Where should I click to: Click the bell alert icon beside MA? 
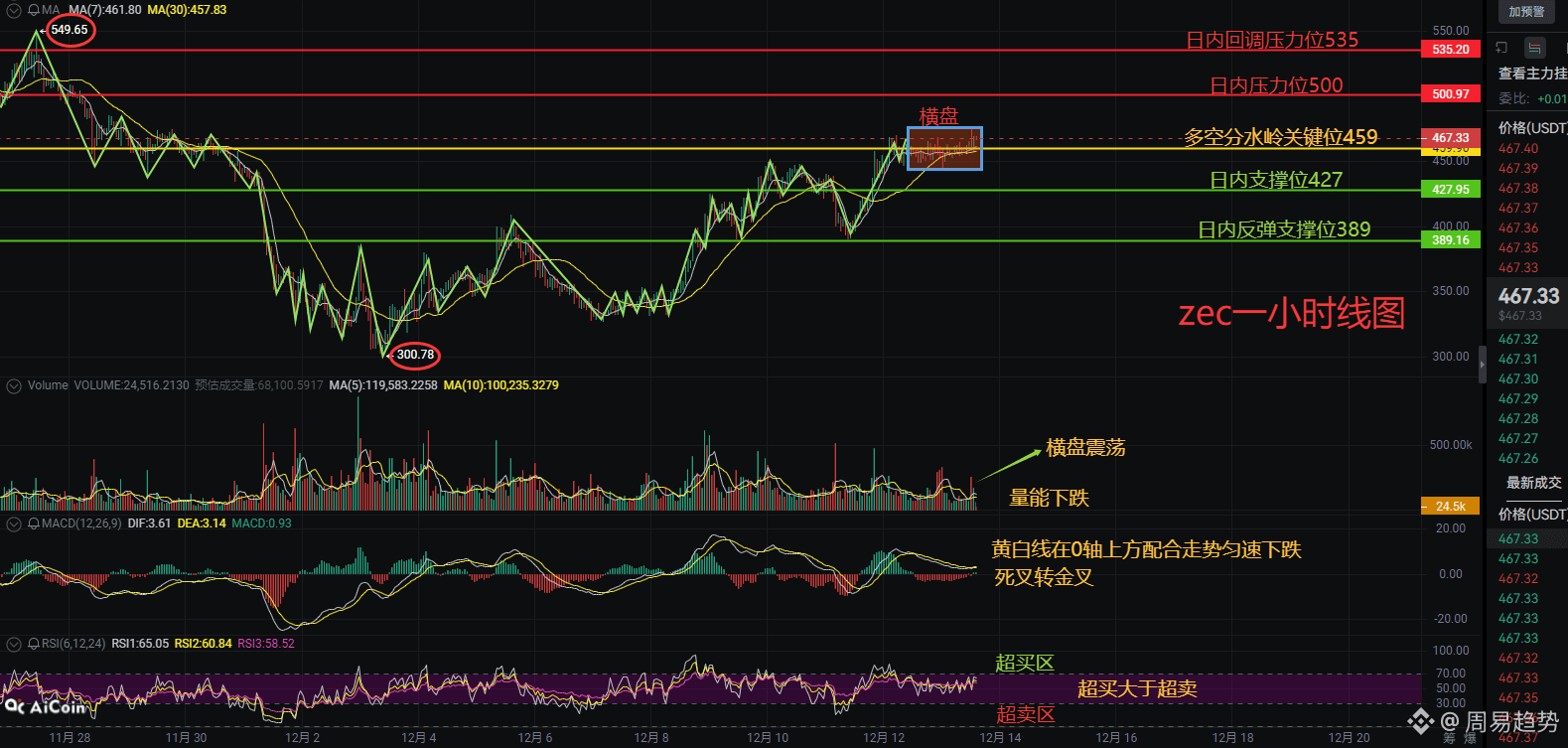[x=34, y=10]
